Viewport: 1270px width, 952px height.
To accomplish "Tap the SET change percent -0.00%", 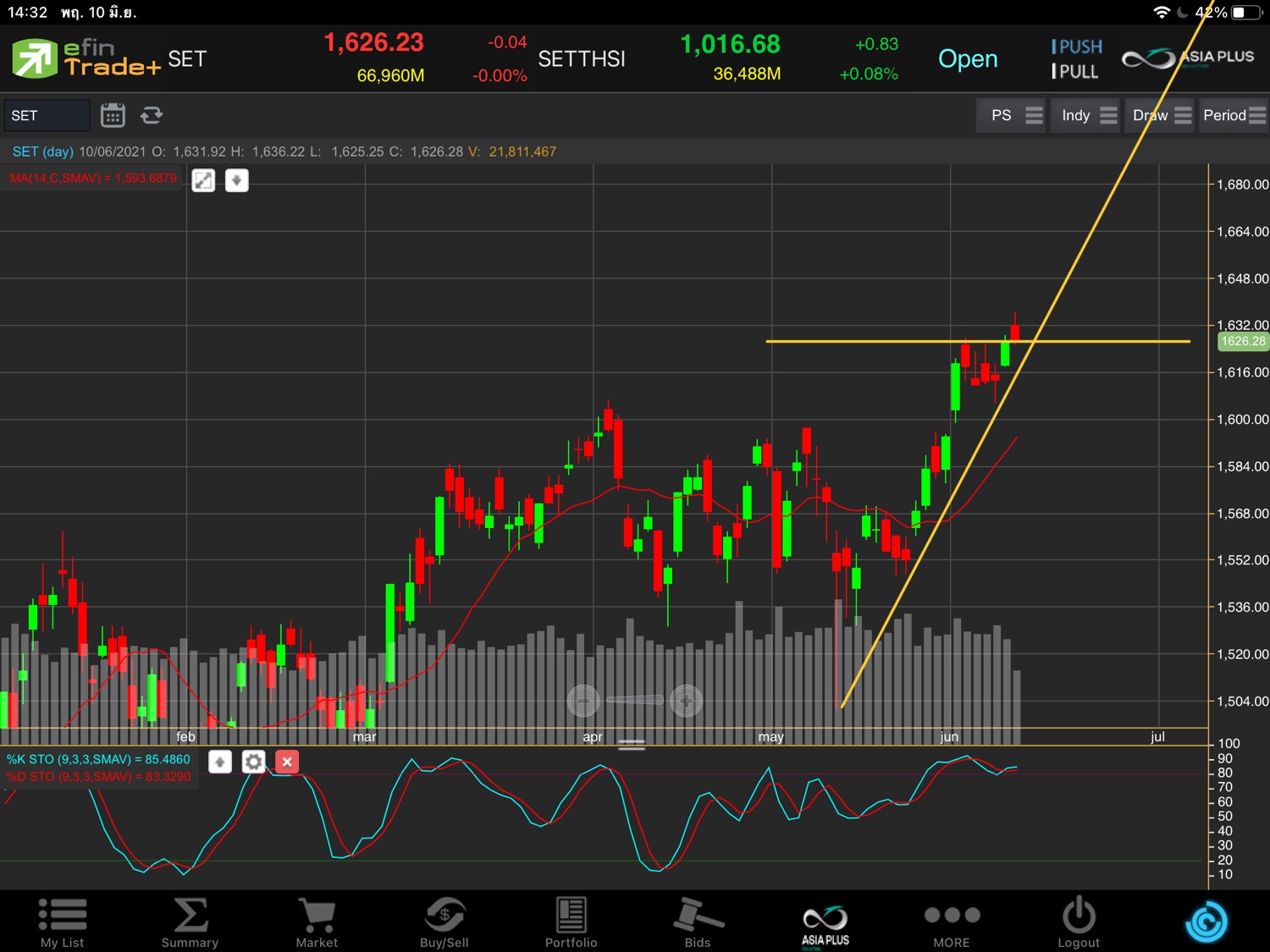I will tap(500, 75).
